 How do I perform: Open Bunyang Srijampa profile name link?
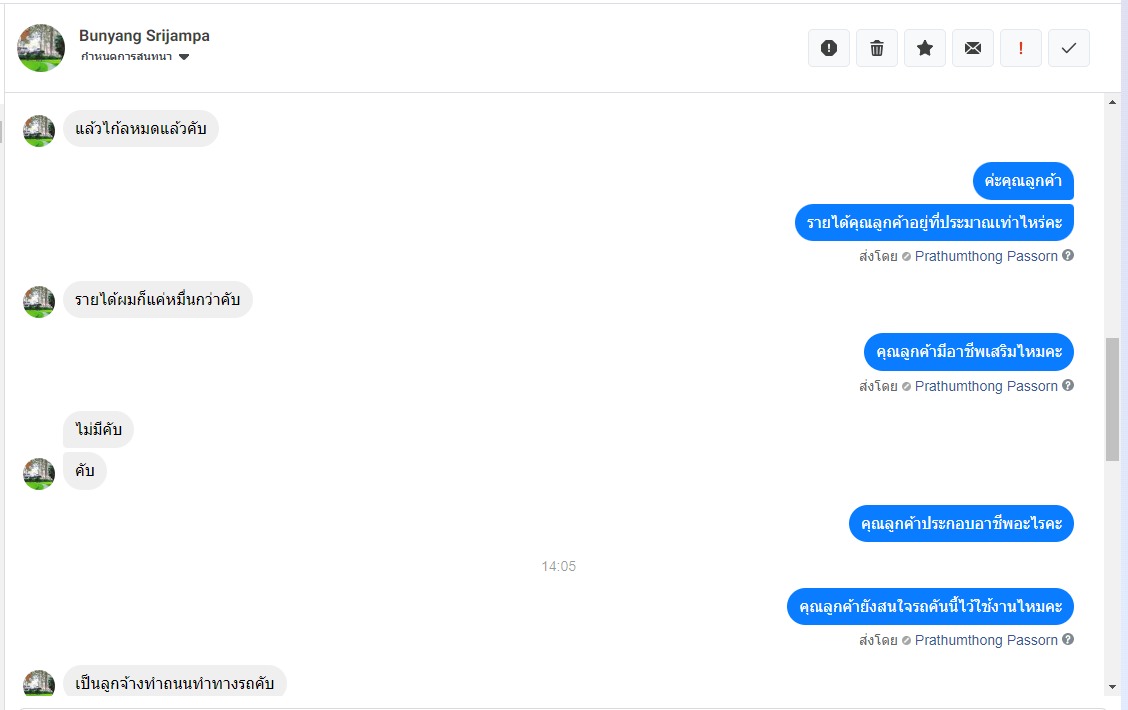click(145, 35)
